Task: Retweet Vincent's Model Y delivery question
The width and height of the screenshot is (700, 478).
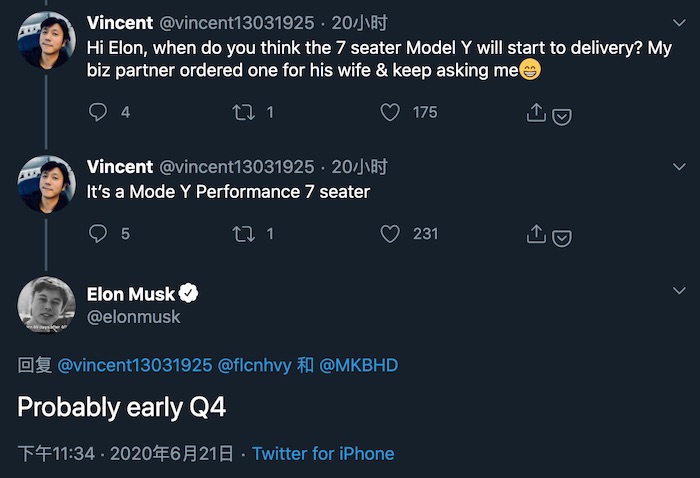Action: (x=243, y=113)
